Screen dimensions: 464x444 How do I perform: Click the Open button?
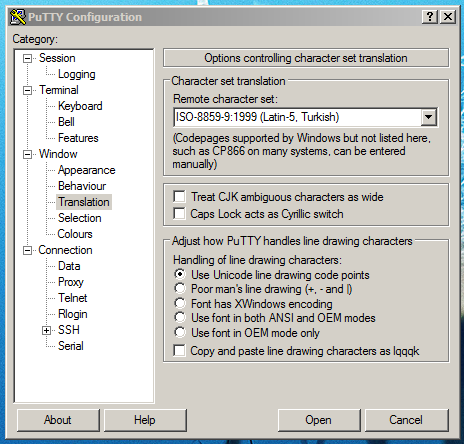[319, 420]
